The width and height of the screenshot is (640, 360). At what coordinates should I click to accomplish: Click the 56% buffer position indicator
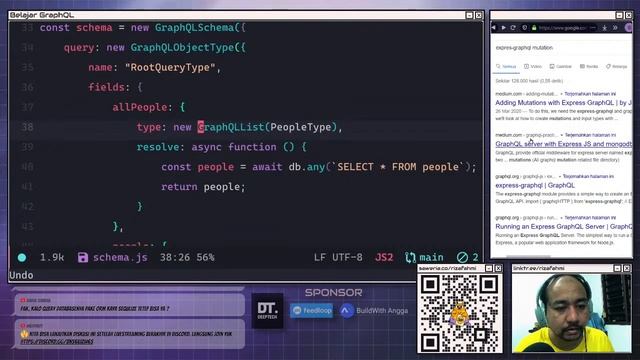pyautogui.click(x=205, y=258)
